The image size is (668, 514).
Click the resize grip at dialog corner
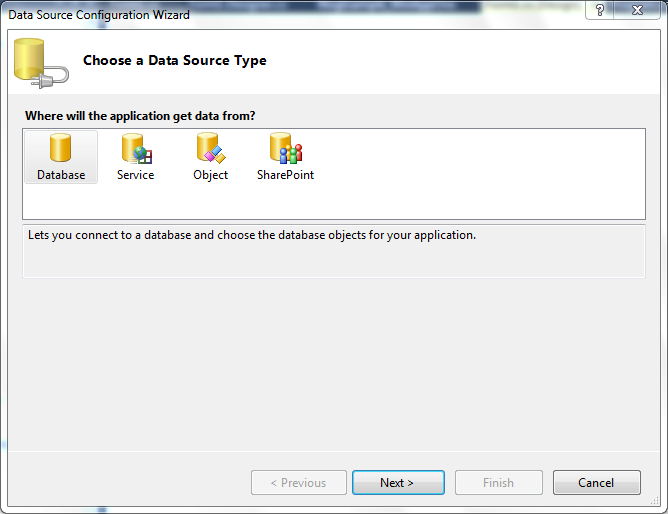[x=655, y=501]
